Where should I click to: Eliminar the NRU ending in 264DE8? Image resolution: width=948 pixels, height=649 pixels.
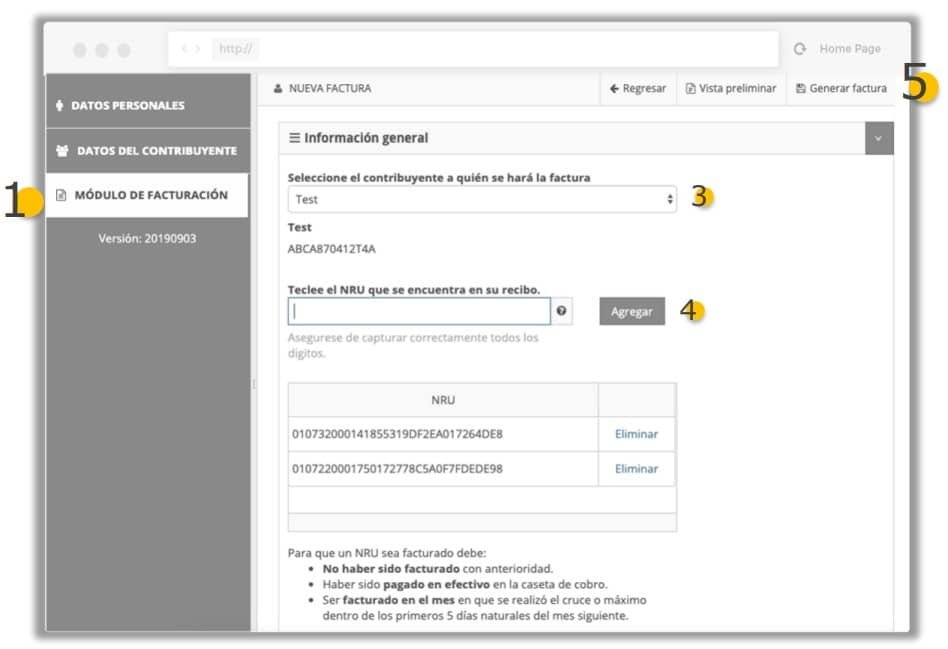click(636, 434)
